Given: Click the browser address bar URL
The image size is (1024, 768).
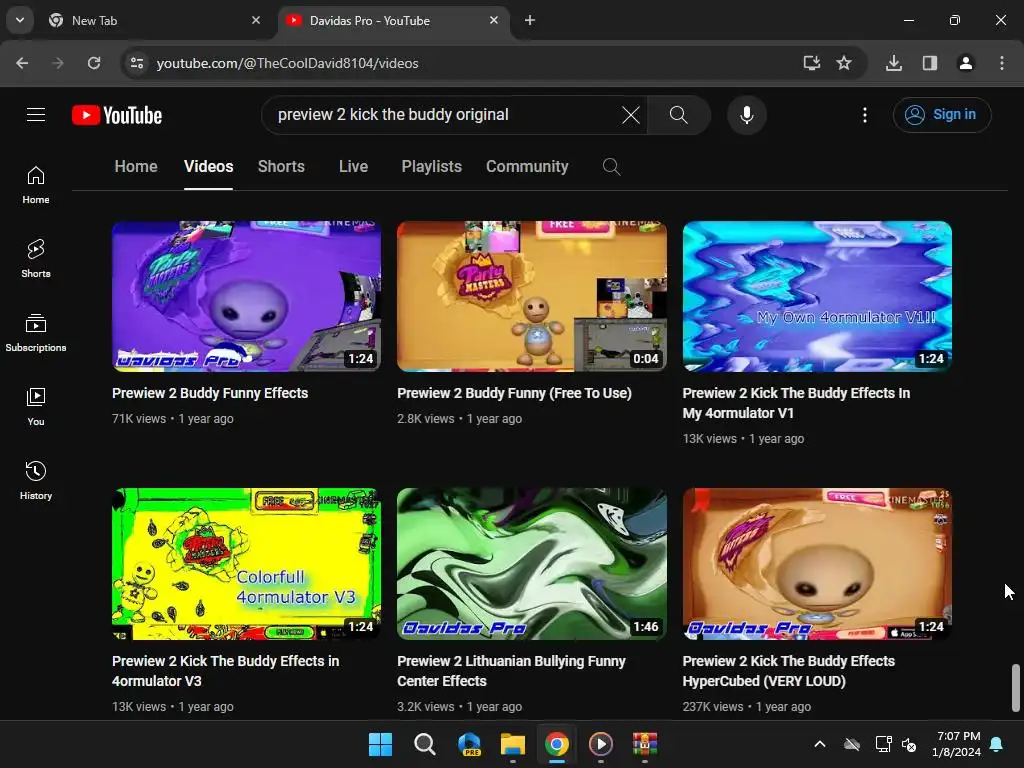Looking at the screenshot, I should 287,63.
